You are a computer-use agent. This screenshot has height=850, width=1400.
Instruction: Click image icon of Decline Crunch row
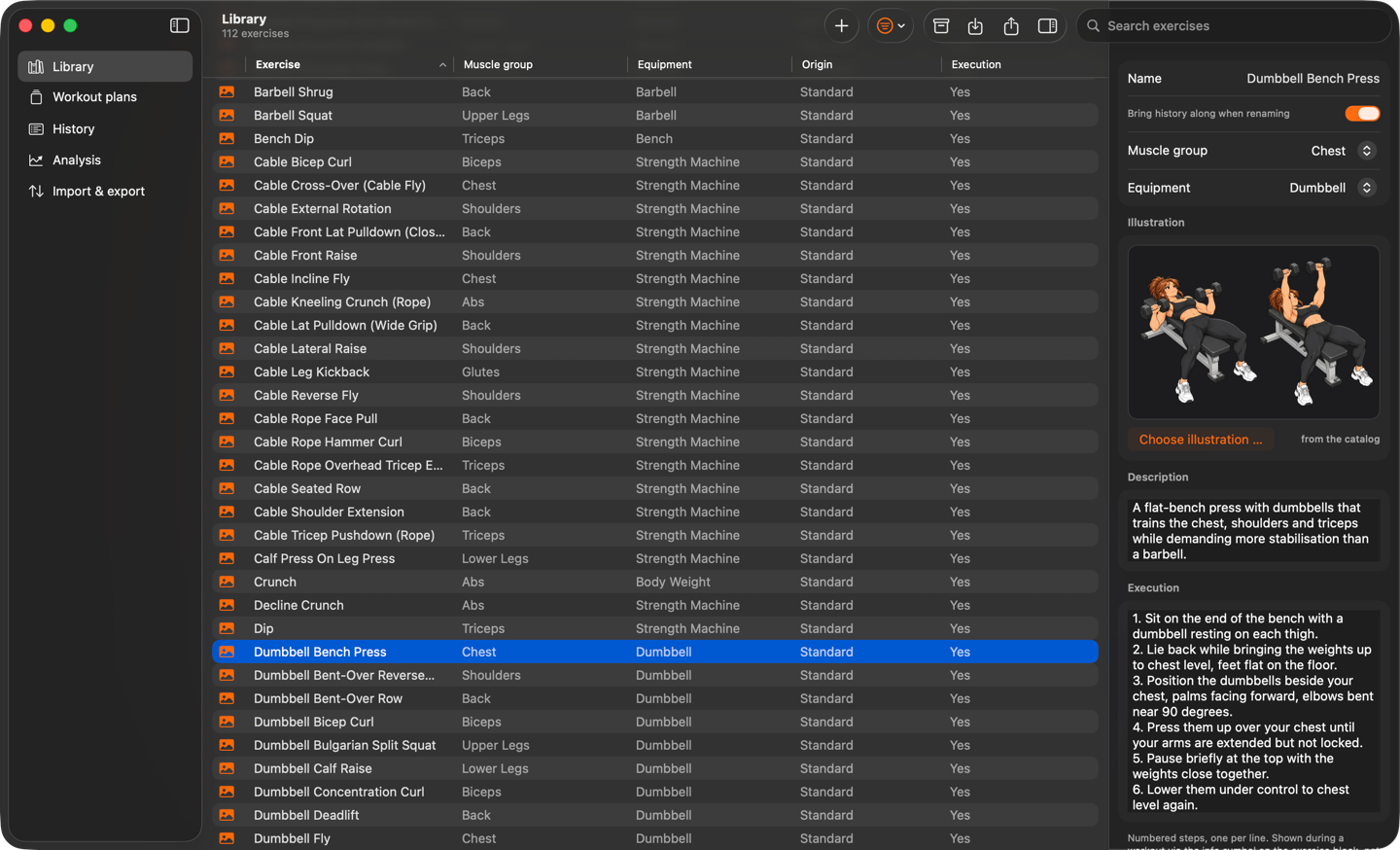click(227, 605)
